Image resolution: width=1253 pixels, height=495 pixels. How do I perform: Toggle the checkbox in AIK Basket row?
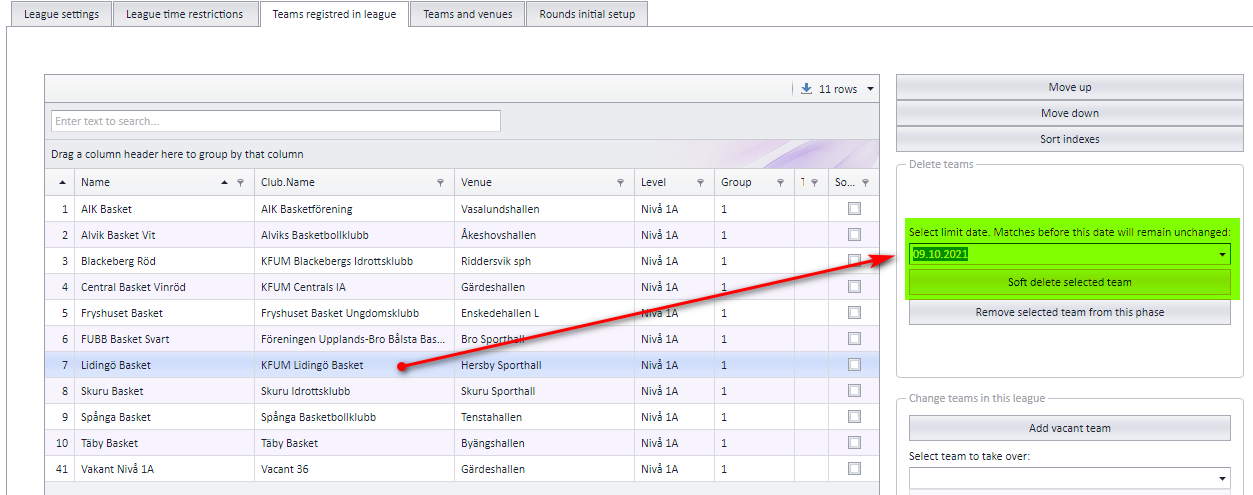pos(854,209)
